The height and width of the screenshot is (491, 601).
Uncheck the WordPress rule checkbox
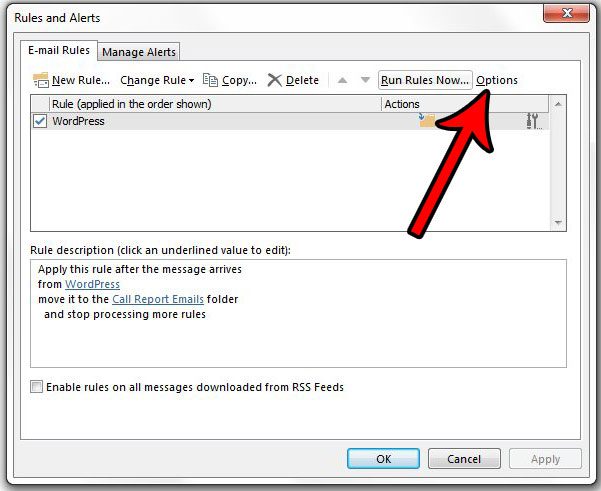point(40,121)
